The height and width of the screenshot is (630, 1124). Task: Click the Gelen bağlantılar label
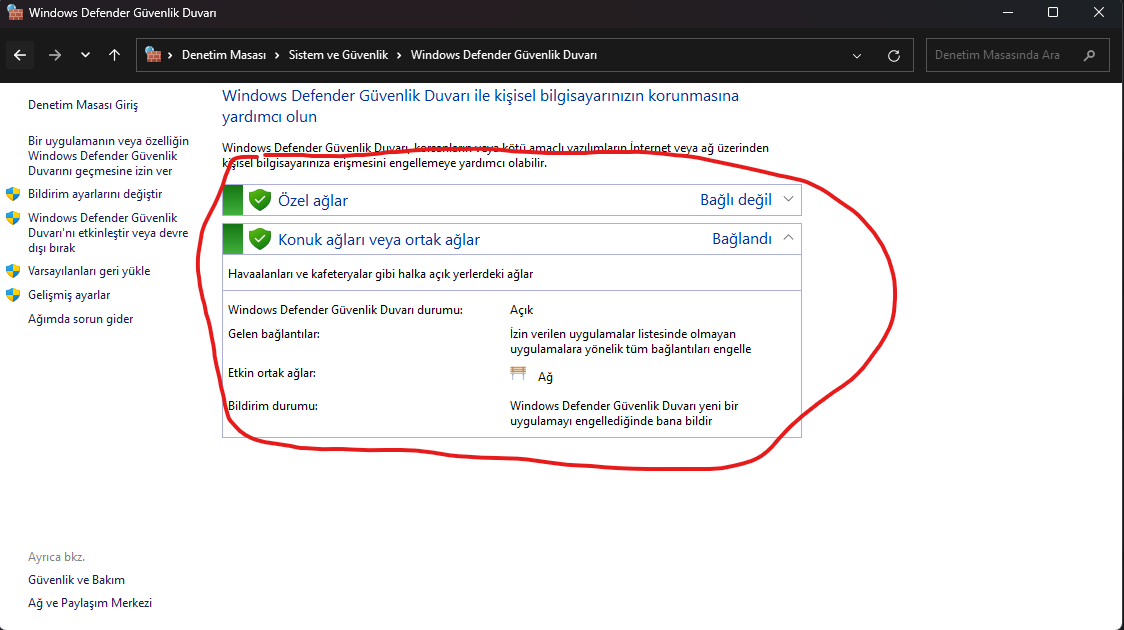274,334
